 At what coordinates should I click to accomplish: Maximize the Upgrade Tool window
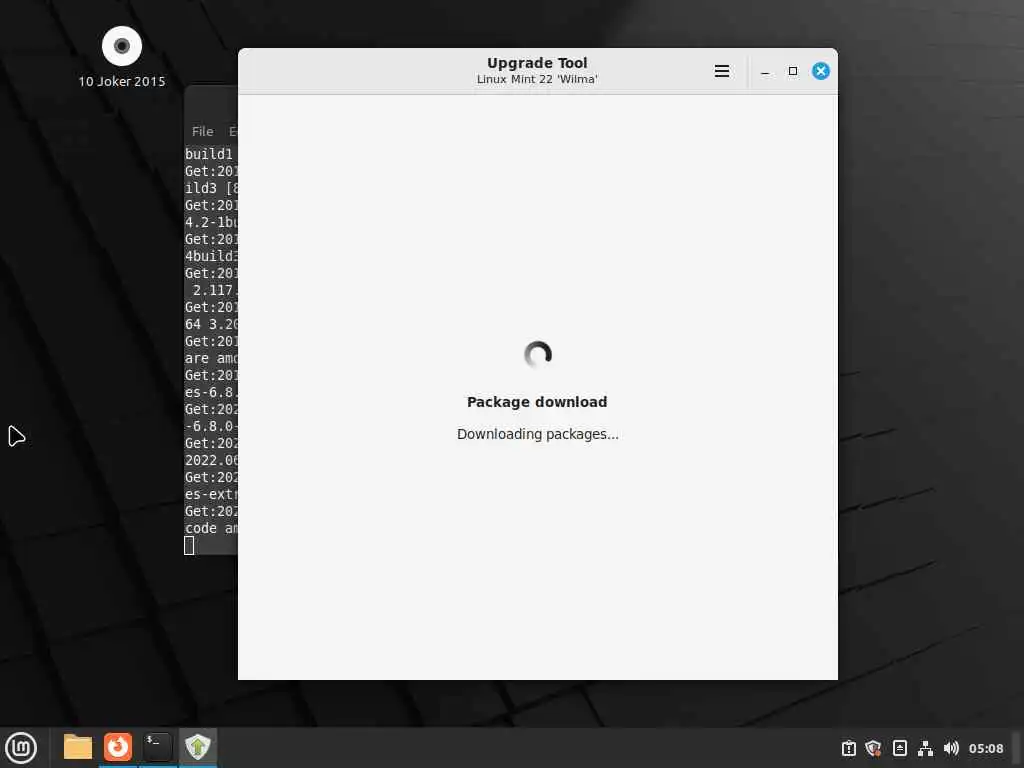coord(793,71)
